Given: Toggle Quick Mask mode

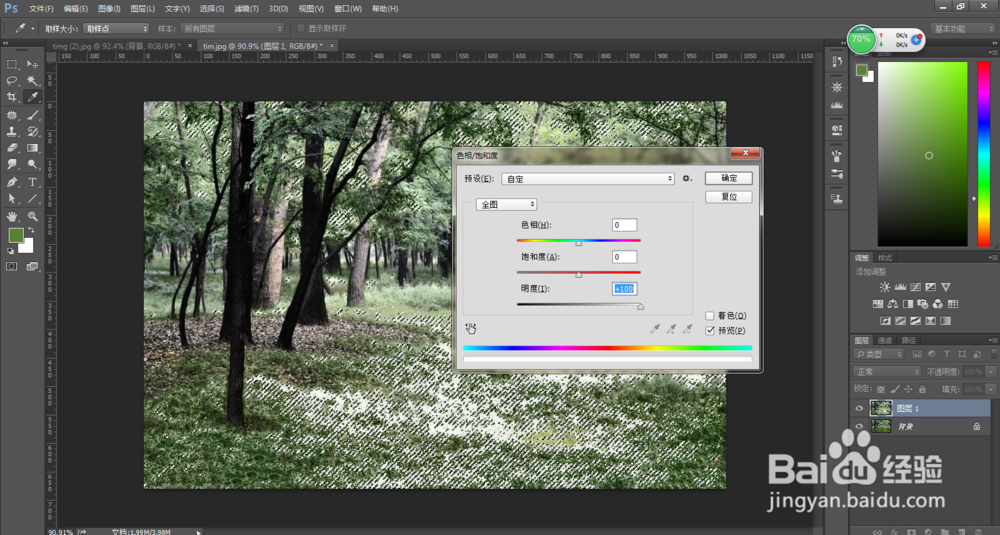Looking at the screenshot, I should 12,267.
